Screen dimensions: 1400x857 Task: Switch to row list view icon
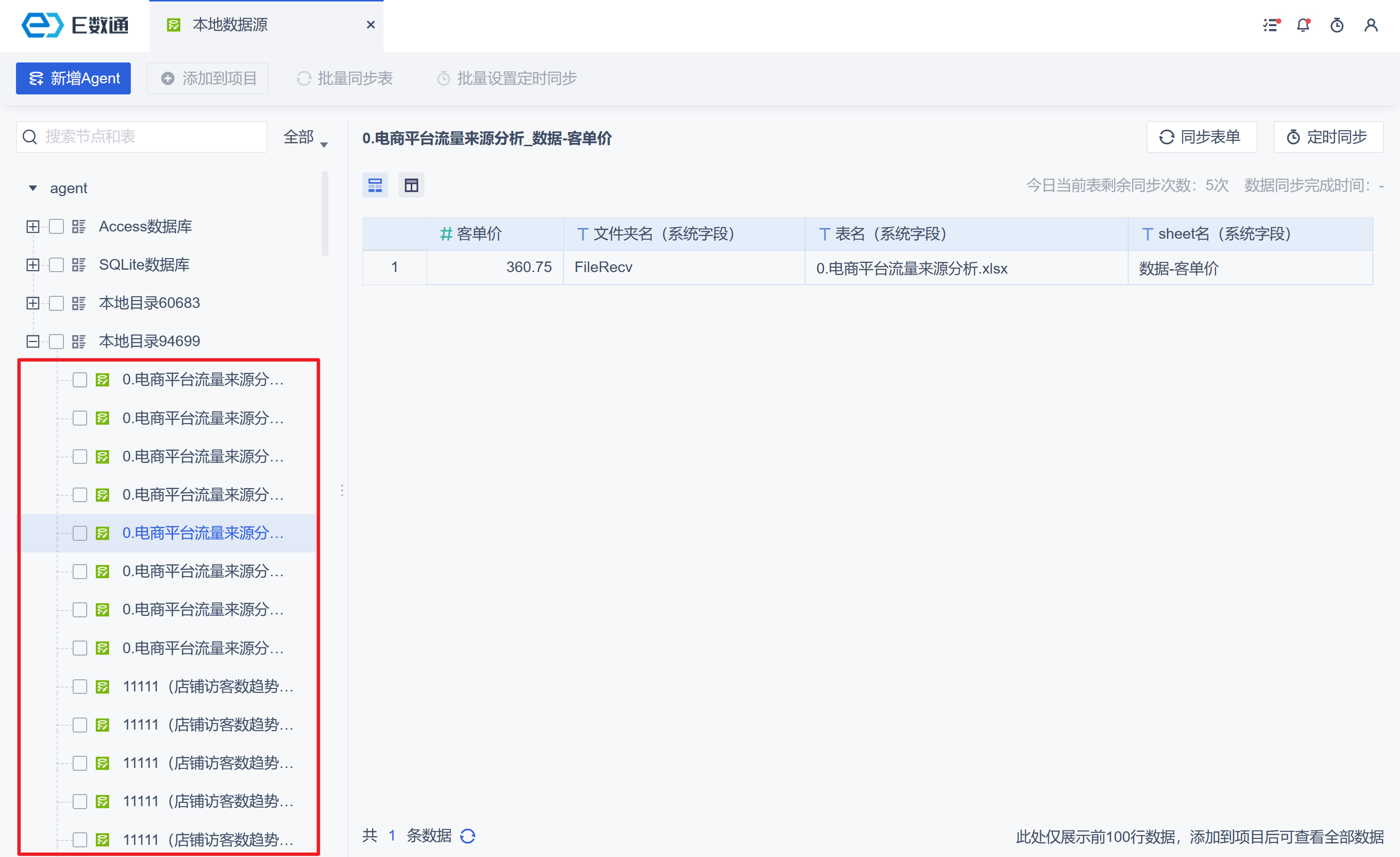click(375, 185)
